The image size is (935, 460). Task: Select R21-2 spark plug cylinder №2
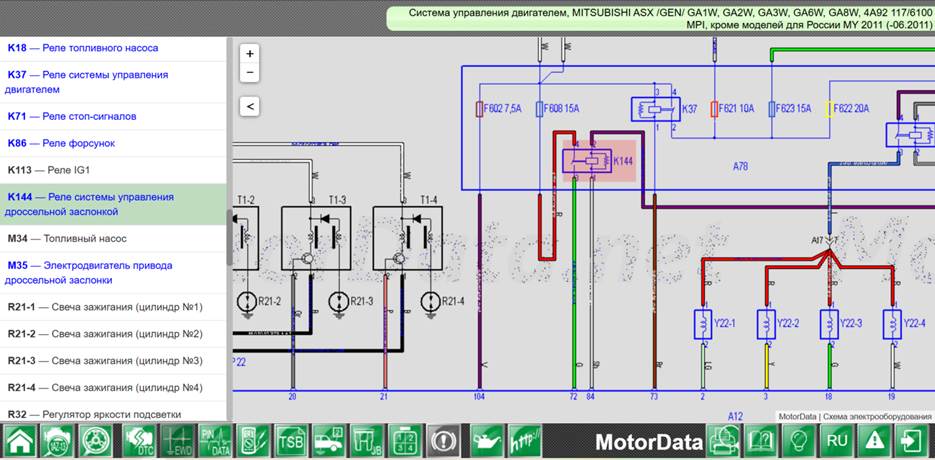113,334
